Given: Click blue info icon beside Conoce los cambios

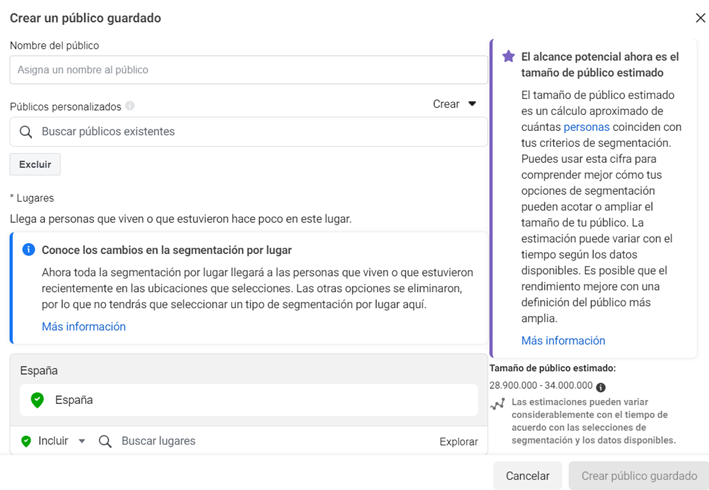Looking at the screenshot, I should pos(28,250).
